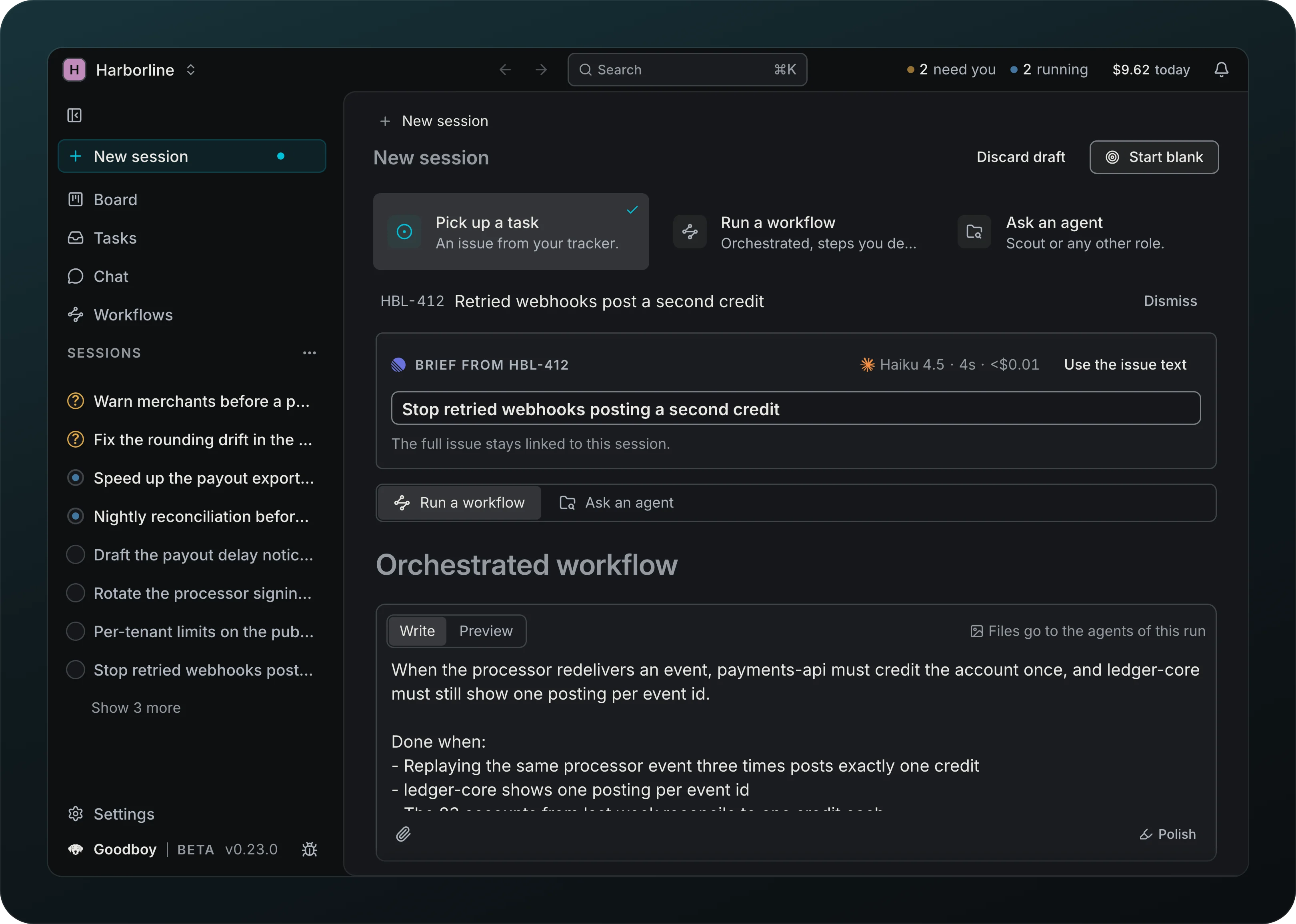Image resolution: width=1296 pixels, height=924 pixels.
Task: Open Settings in the sidebar
Action: (192, 814)
